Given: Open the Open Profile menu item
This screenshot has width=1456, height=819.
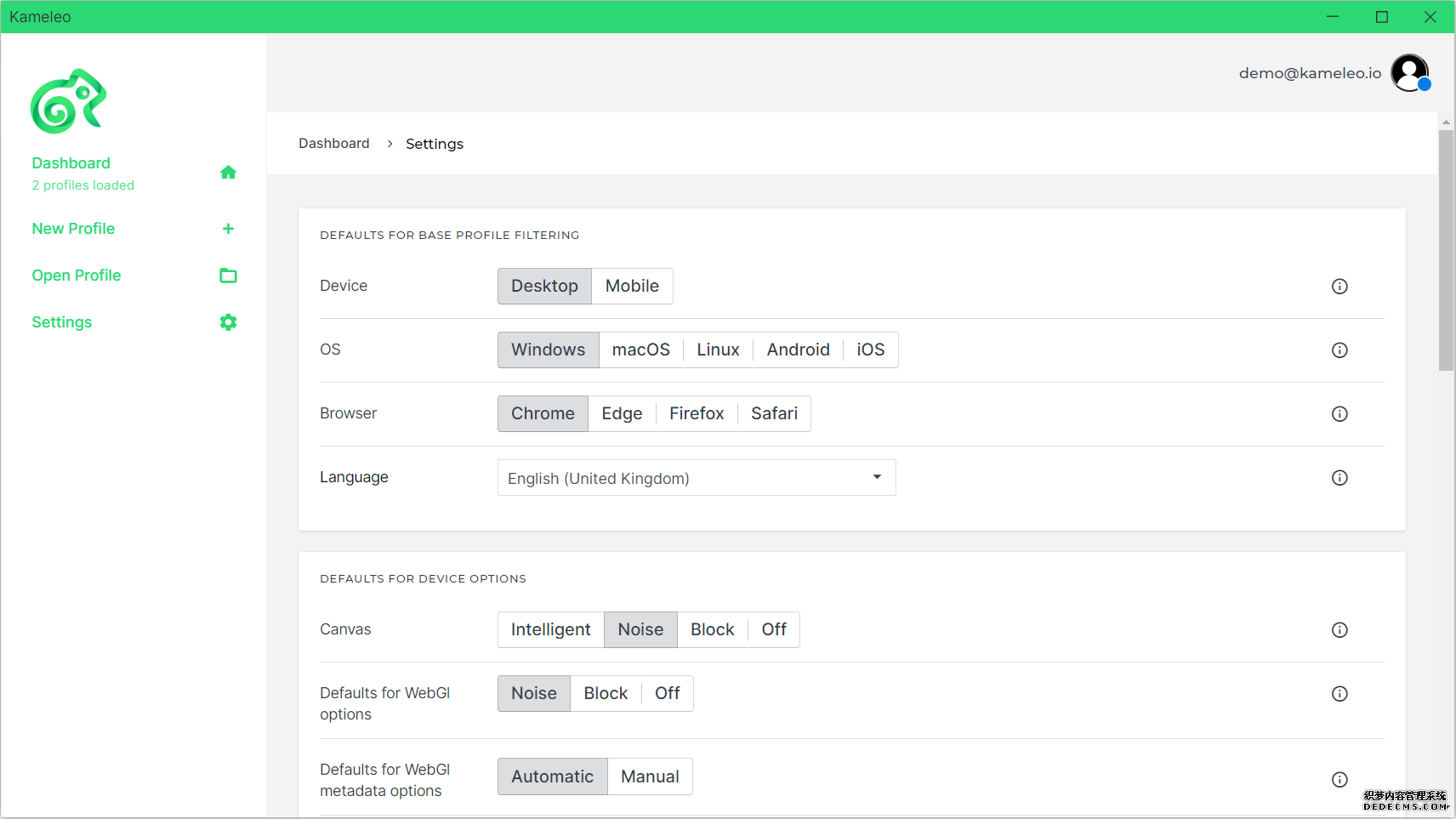Looking at the screenshot, I should 77,276.
